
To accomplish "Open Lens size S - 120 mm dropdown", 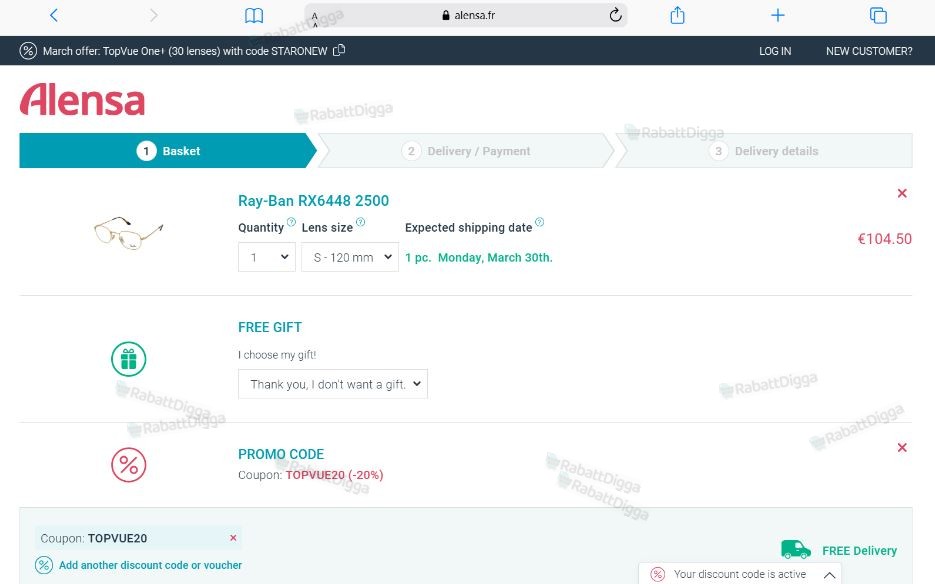I will [350, 257].
